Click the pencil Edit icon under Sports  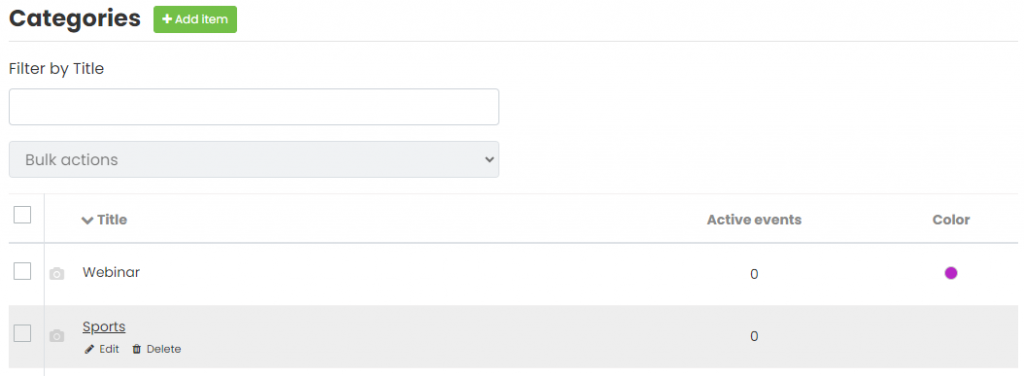tap(89, 349)
